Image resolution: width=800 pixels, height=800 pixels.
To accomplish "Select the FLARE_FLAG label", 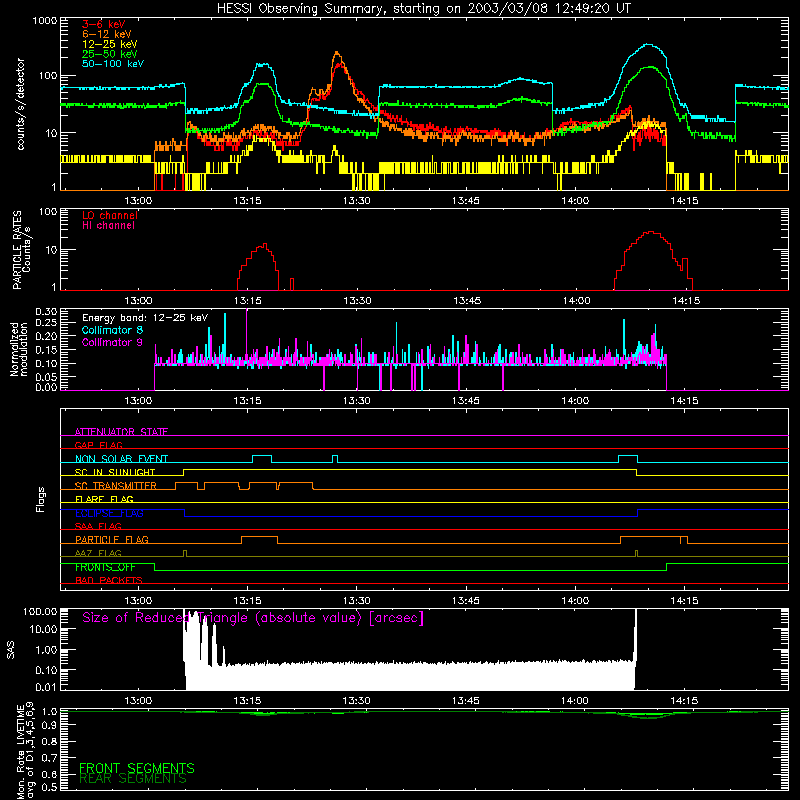I will click(104, 499).
